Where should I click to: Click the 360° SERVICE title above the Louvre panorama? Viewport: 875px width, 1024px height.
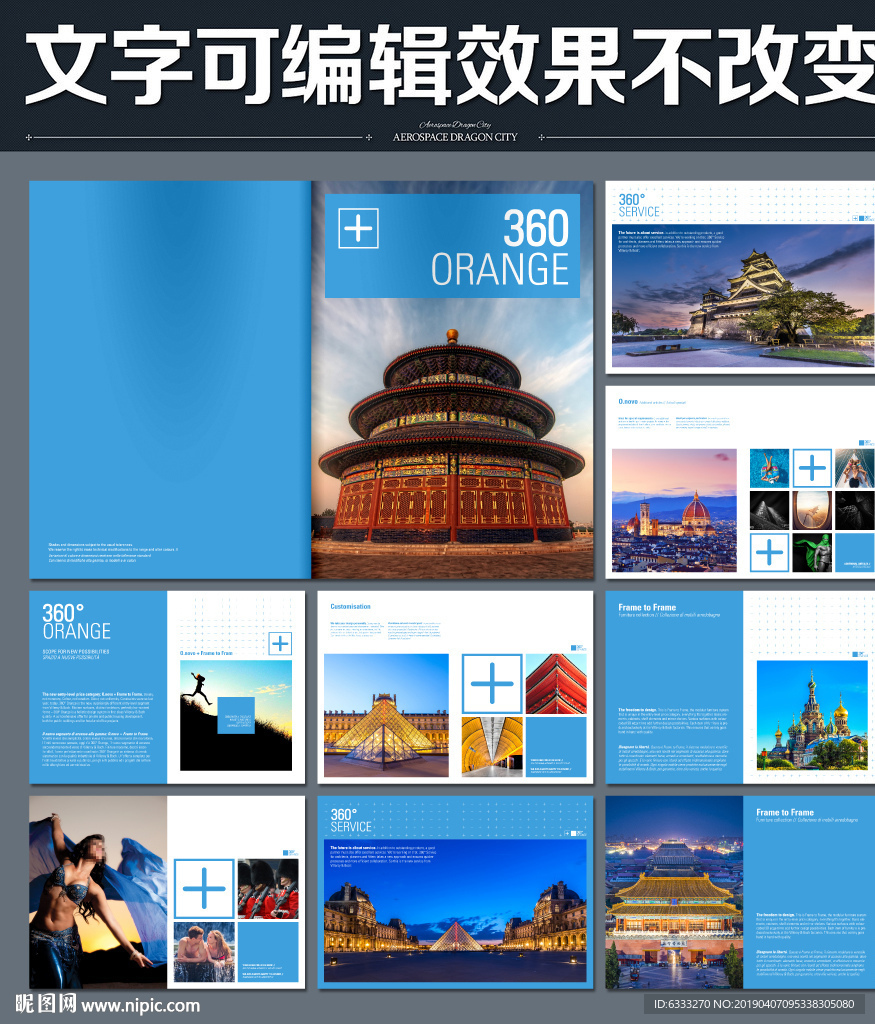click(351, 820)
